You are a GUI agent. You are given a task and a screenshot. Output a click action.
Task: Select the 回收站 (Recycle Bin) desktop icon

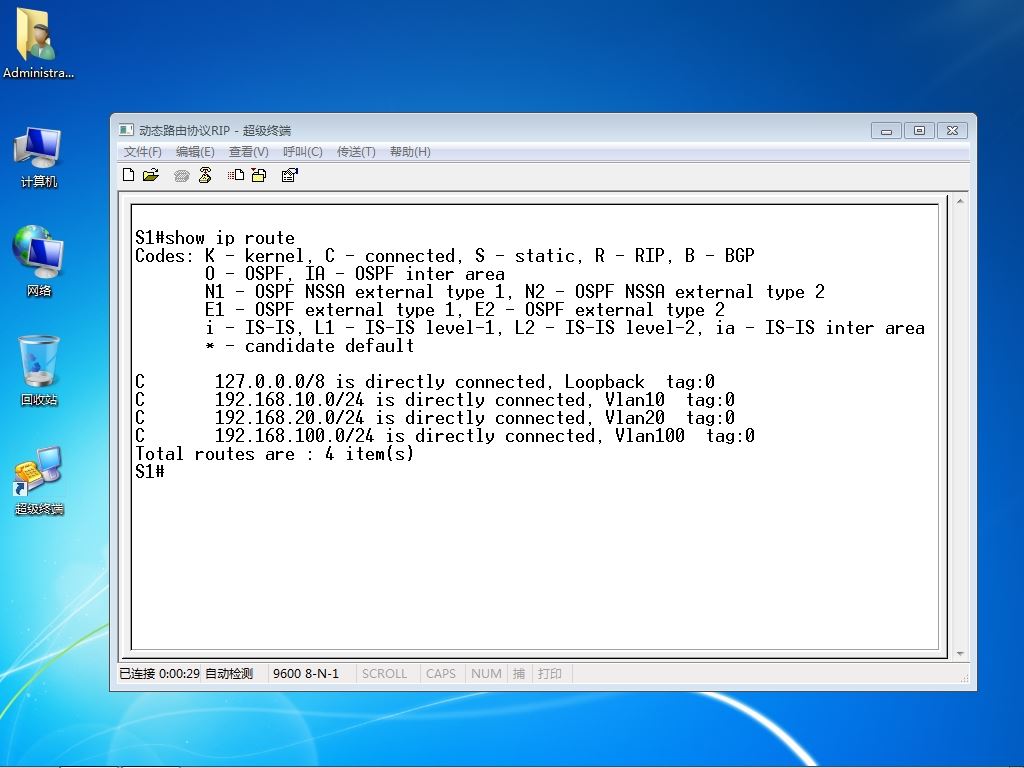point(39,371)
